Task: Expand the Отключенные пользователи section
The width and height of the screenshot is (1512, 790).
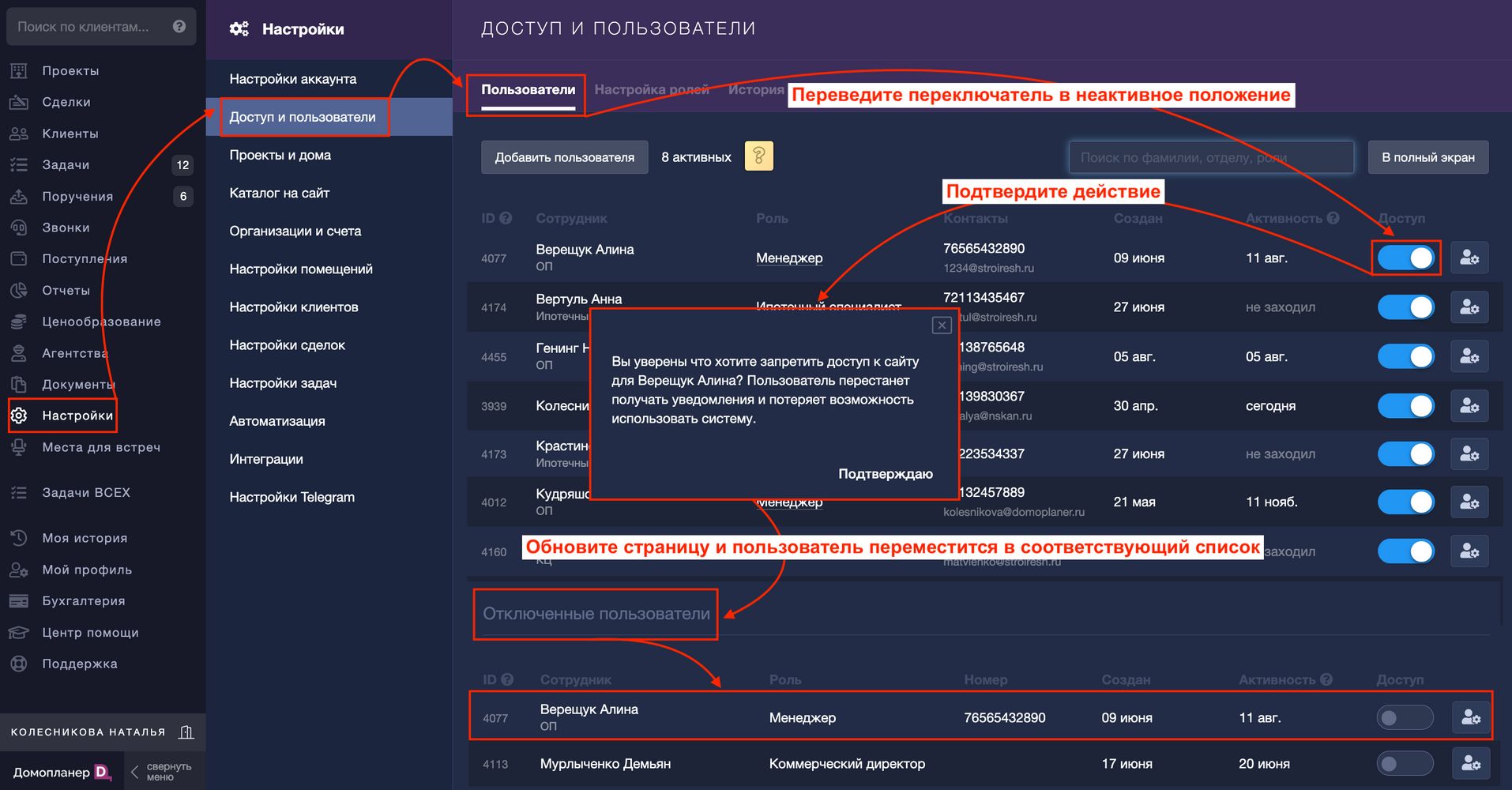Action: (596, 614)
